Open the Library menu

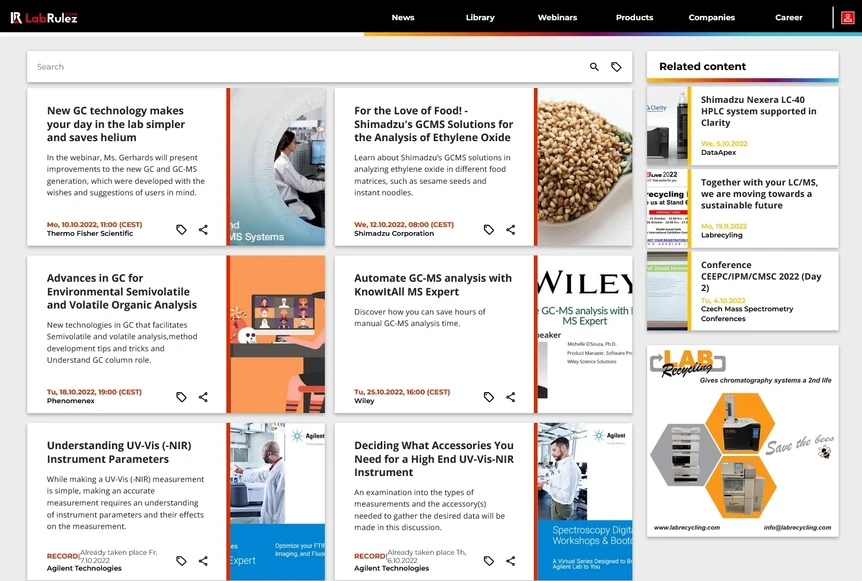tap(480, 18)
